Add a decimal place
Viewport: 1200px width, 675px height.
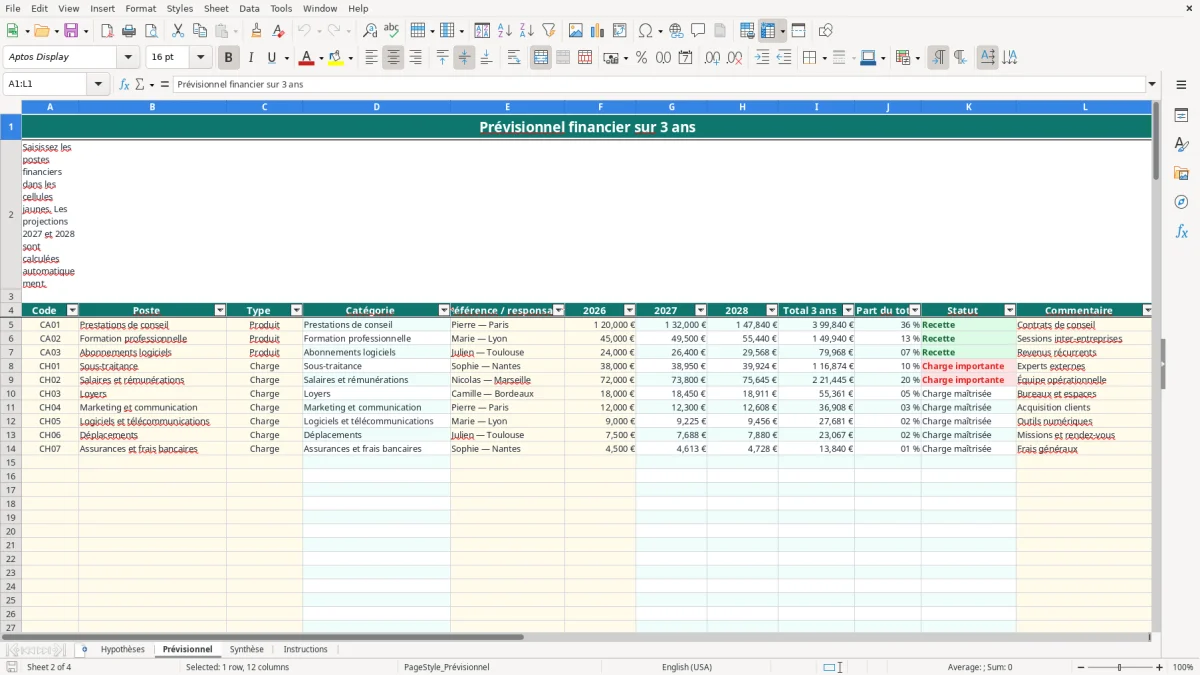[712, 58]
